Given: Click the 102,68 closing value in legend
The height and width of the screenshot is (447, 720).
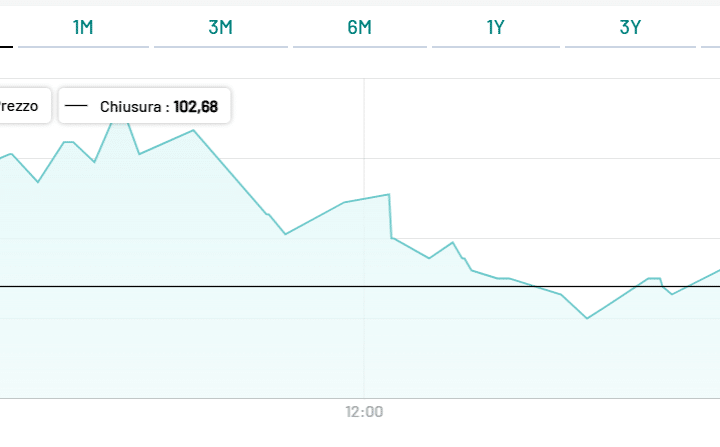Looking at the screenshot, I should pyautogui.click(x=196, y=106).
